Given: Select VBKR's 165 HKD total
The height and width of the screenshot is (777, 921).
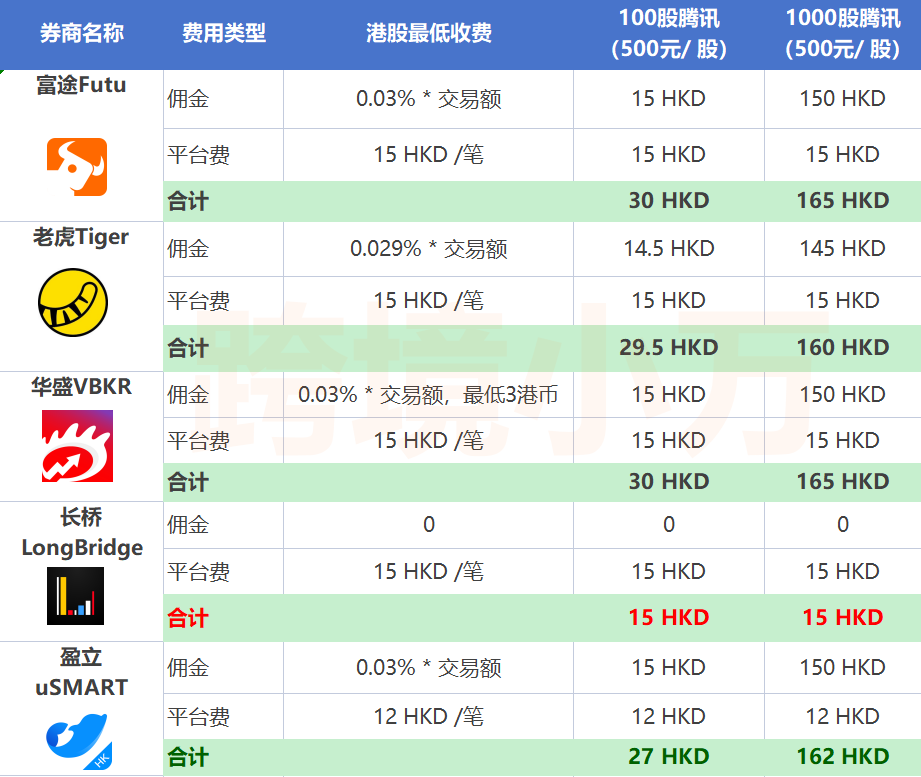Looking at the screenshot, I should pyautogui.click(x=843, y=482).
